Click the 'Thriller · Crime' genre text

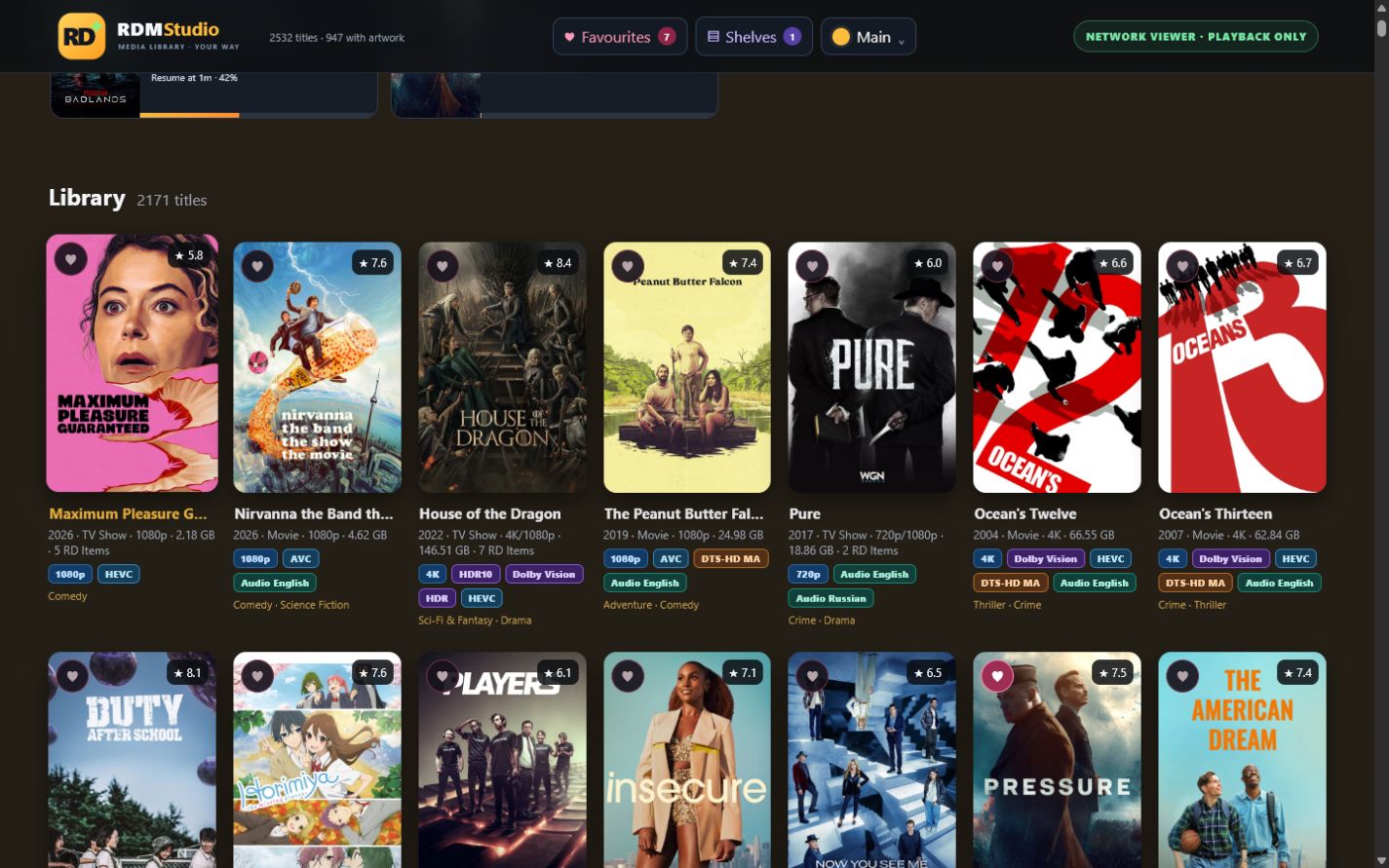pyautogui.click(x=1007, y=605)
